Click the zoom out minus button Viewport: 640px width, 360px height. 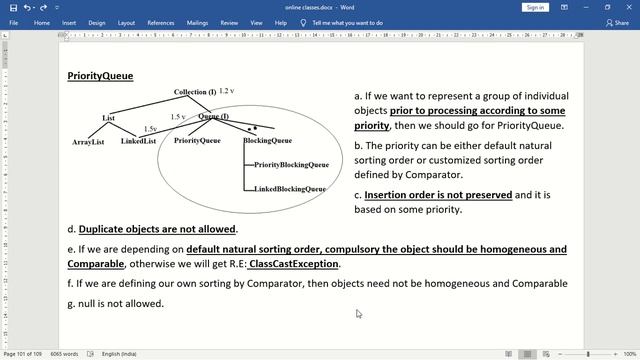click(x=560, y=354)
